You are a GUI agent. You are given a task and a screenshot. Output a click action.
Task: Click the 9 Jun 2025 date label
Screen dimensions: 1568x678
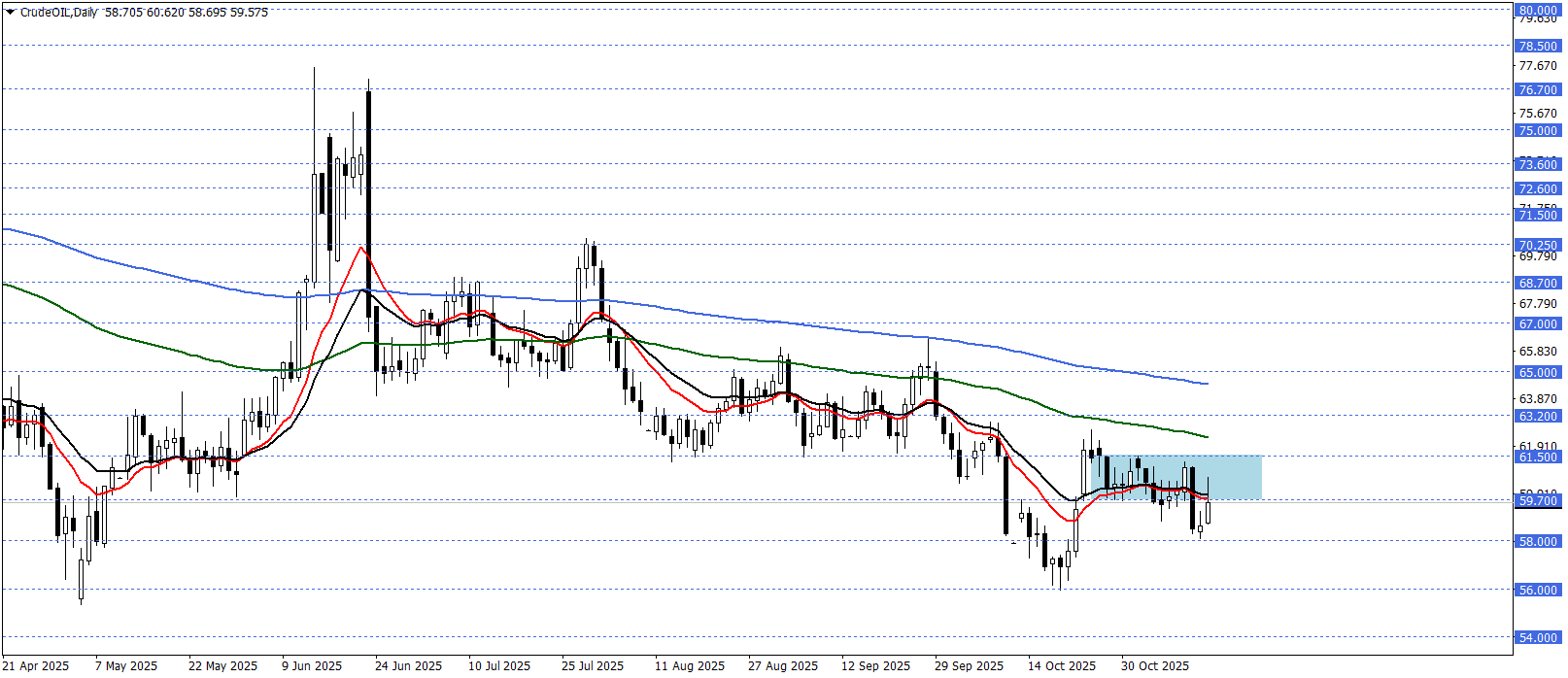[312, 666]
